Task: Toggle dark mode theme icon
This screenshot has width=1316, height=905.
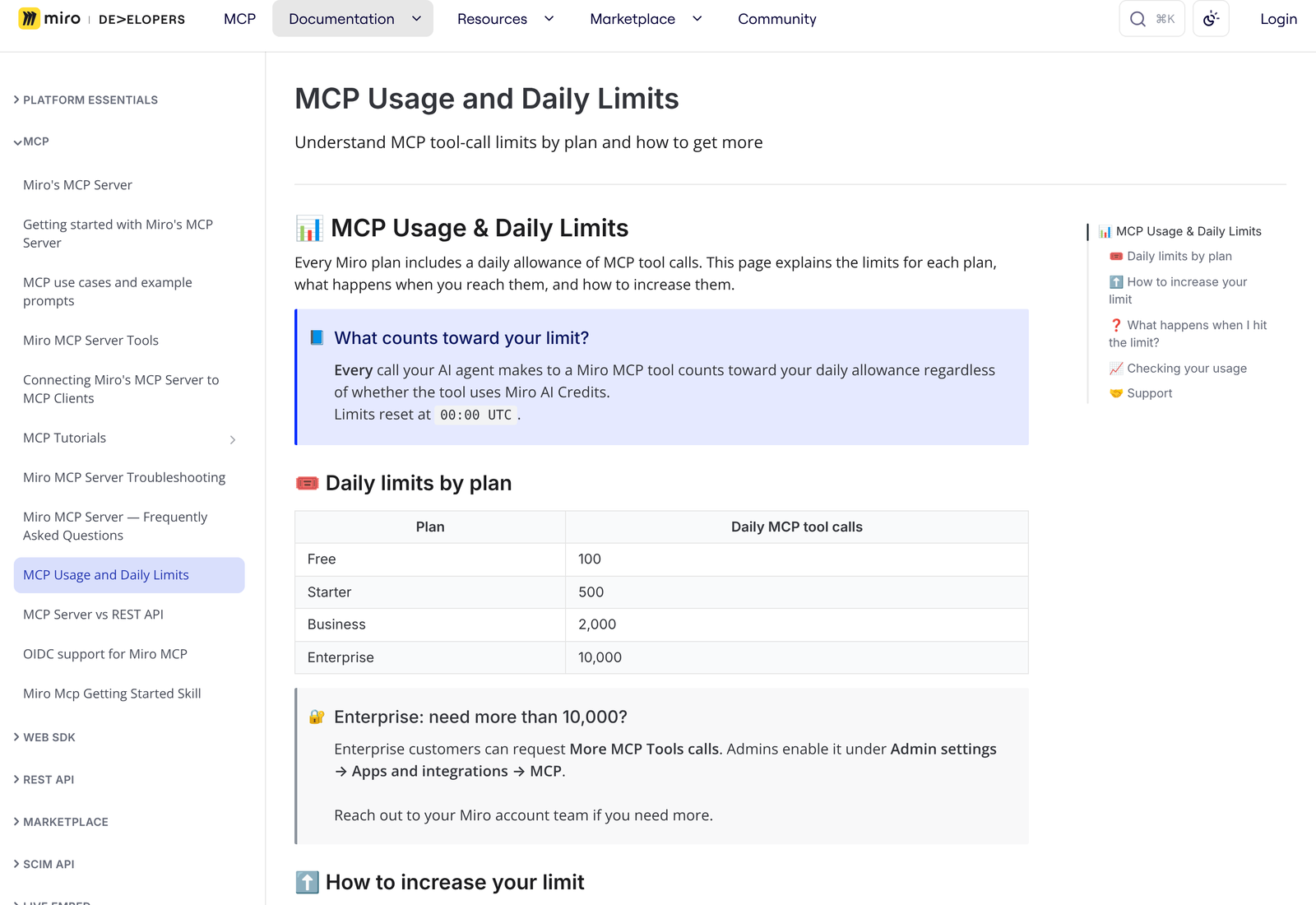Action: [1211, 19]
